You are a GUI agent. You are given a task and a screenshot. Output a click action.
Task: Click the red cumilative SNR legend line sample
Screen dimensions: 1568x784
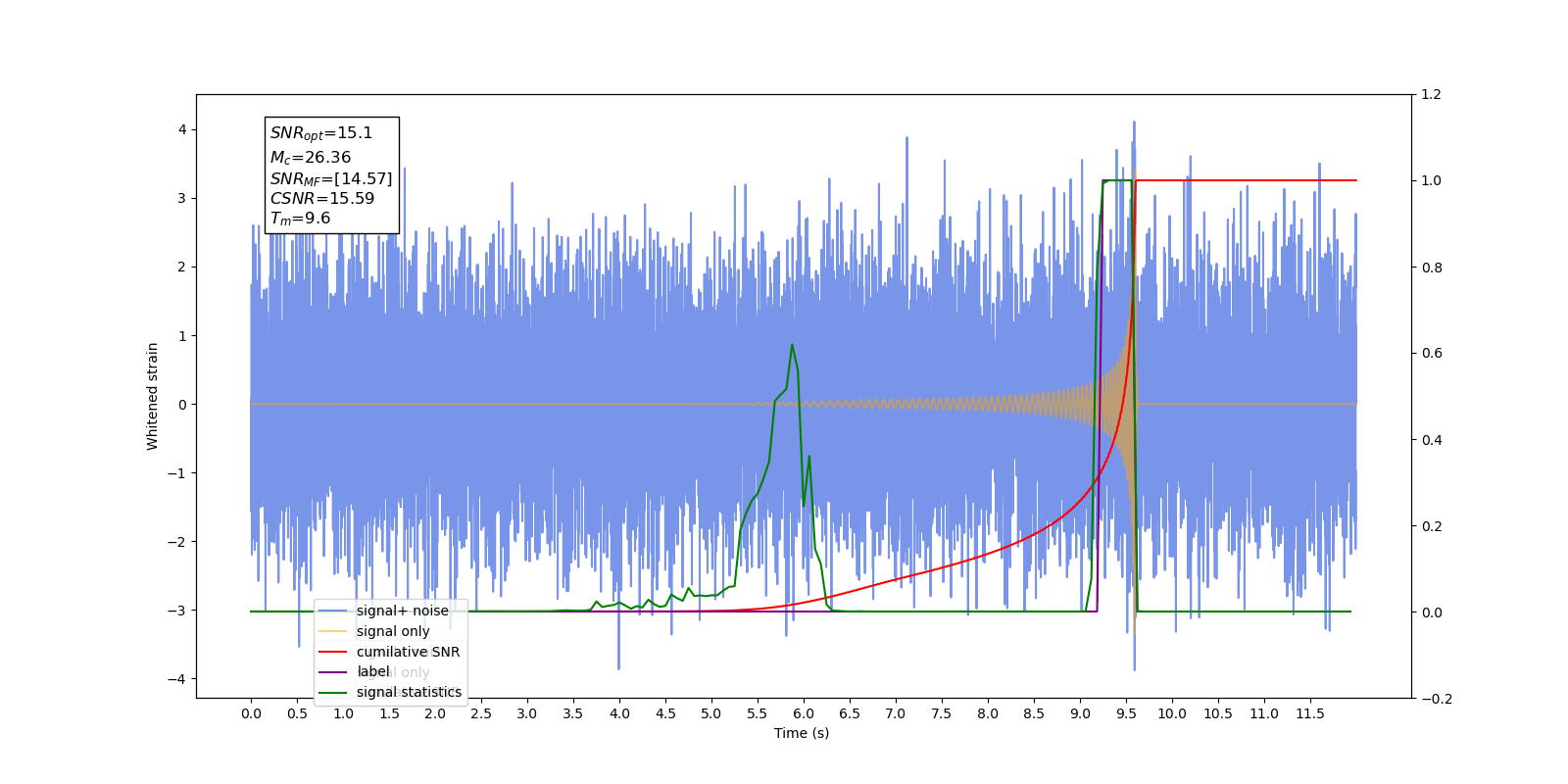[333, 652]
